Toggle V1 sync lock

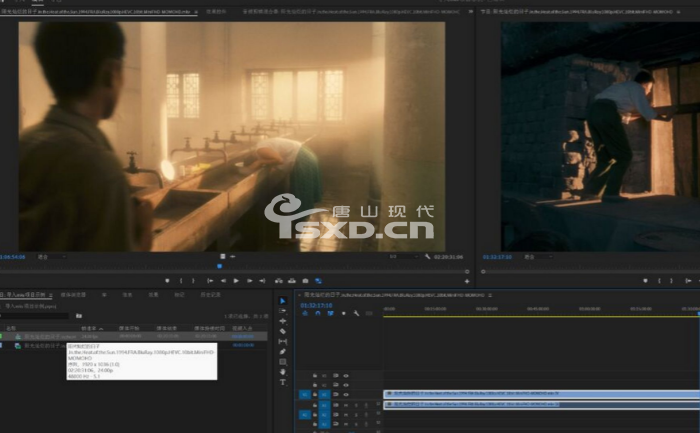click(x=335, y=395)
